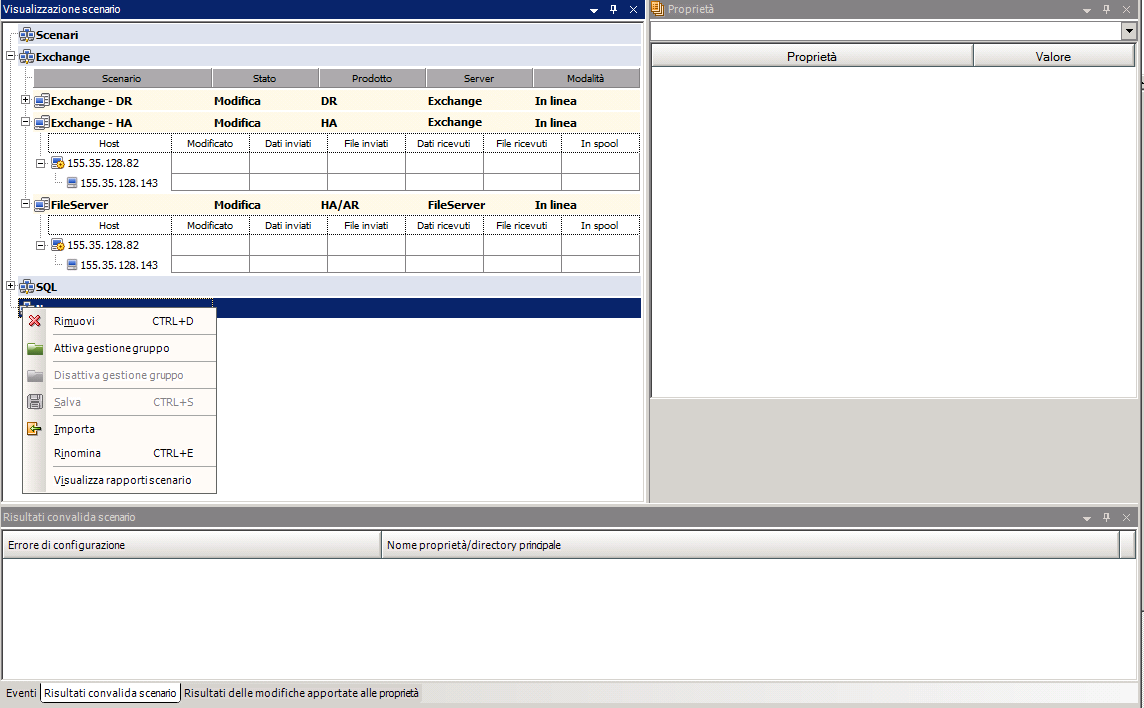The height and width of the screenshot is (708, 1144).
Task: Switch to the Eventi tab
Action: (21, 693)
